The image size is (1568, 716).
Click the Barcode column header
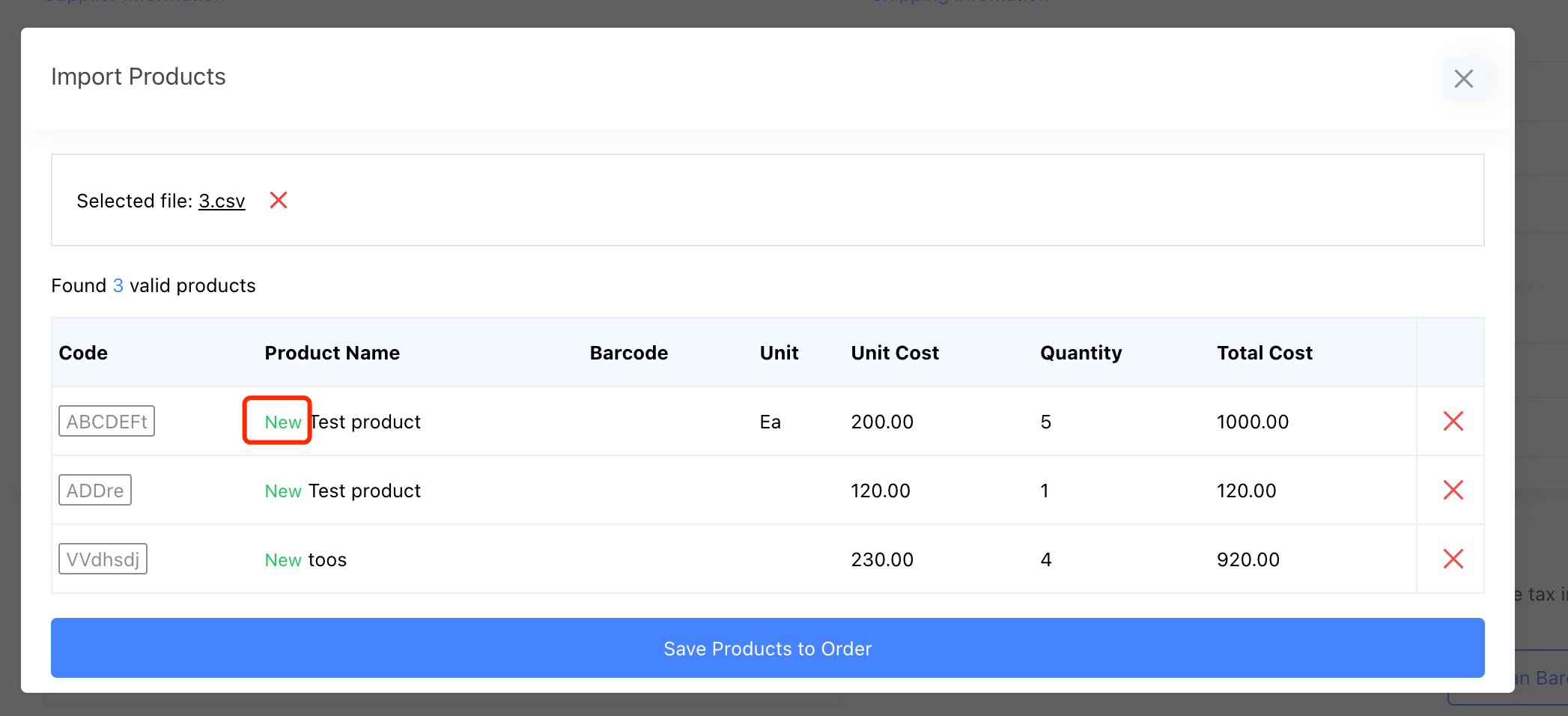pos(628,353)
